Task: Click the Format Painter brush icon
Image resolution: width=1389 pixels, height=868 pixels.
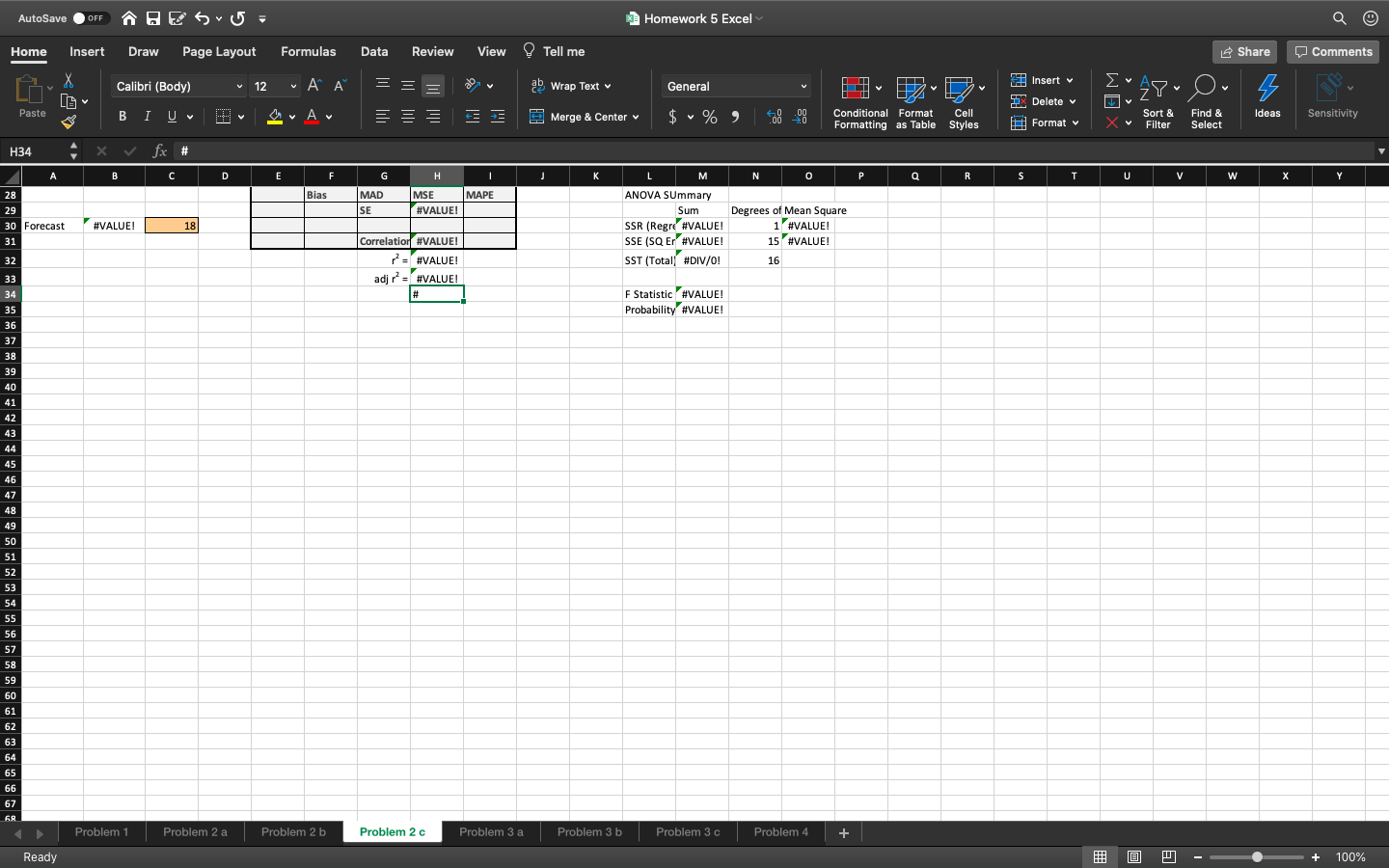Action: point(68,122)
